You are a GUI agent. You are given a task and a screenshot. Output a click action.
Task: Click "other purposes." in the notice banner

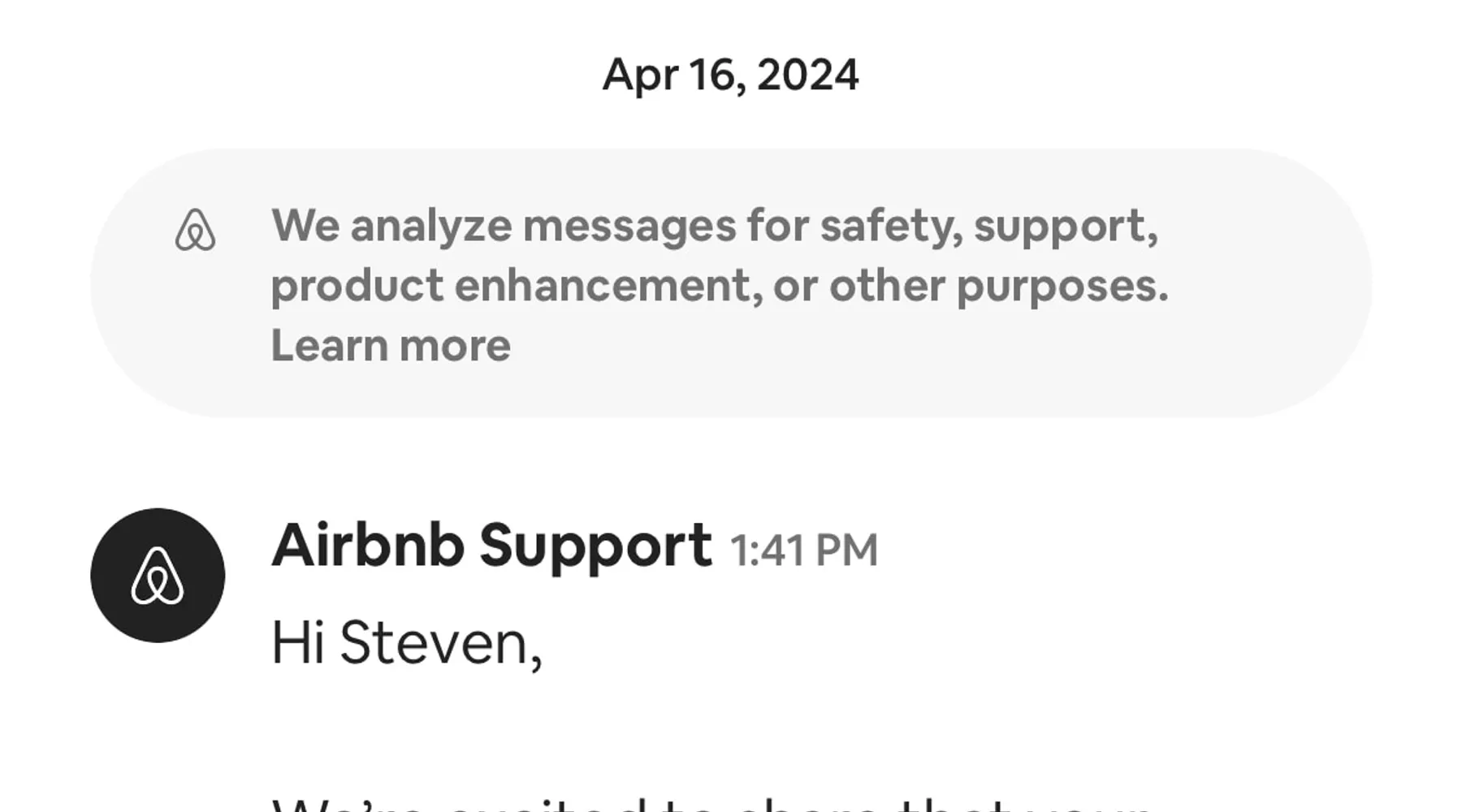[998, 285]
